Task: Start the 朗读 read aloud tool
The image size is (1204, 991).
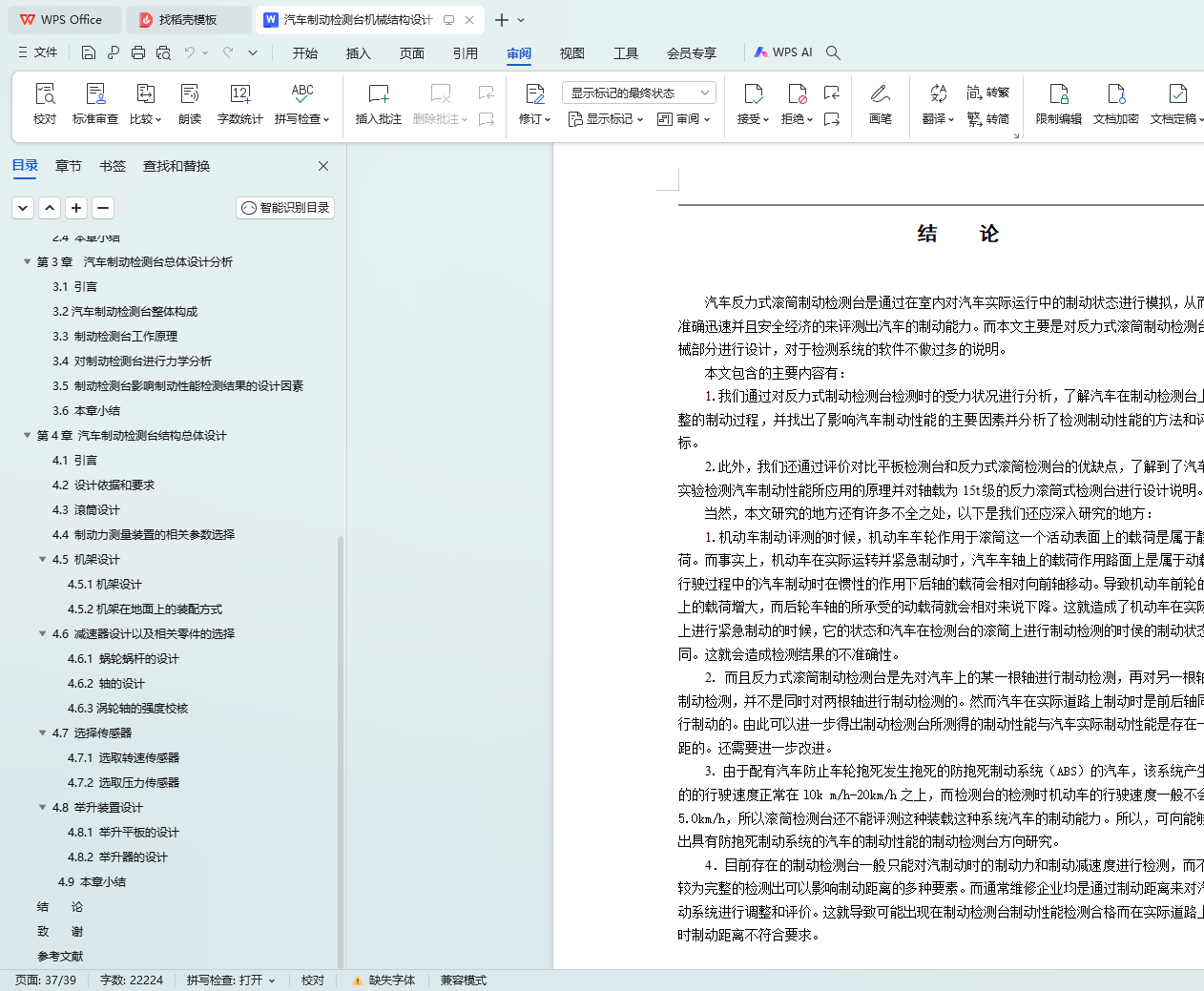Action: coord(190,104)
